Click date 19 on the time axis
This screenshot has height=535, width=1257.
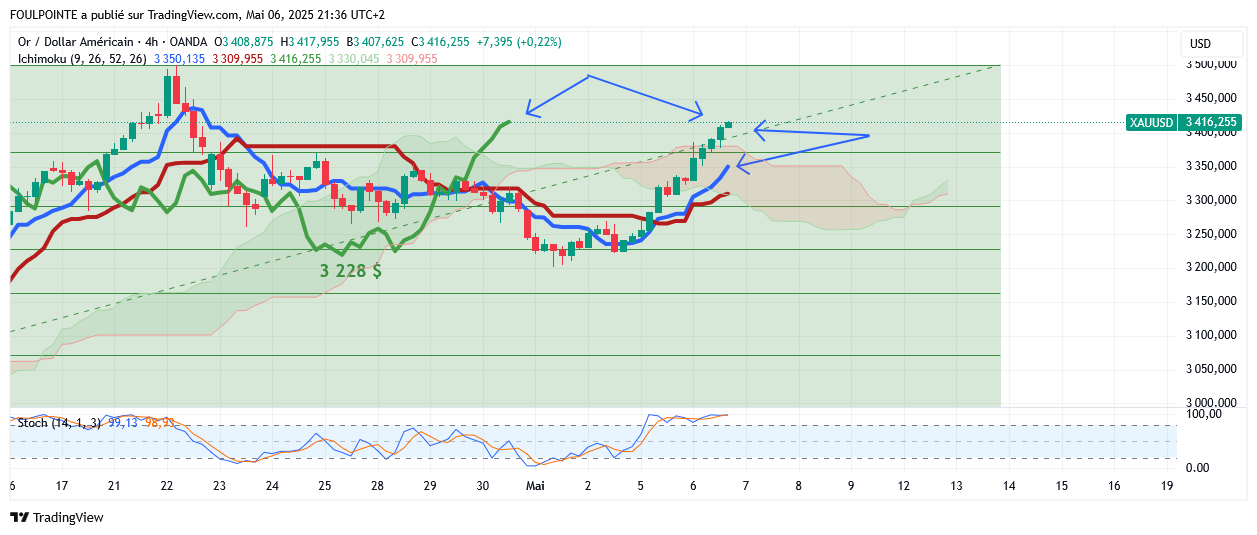point(1167,486)
